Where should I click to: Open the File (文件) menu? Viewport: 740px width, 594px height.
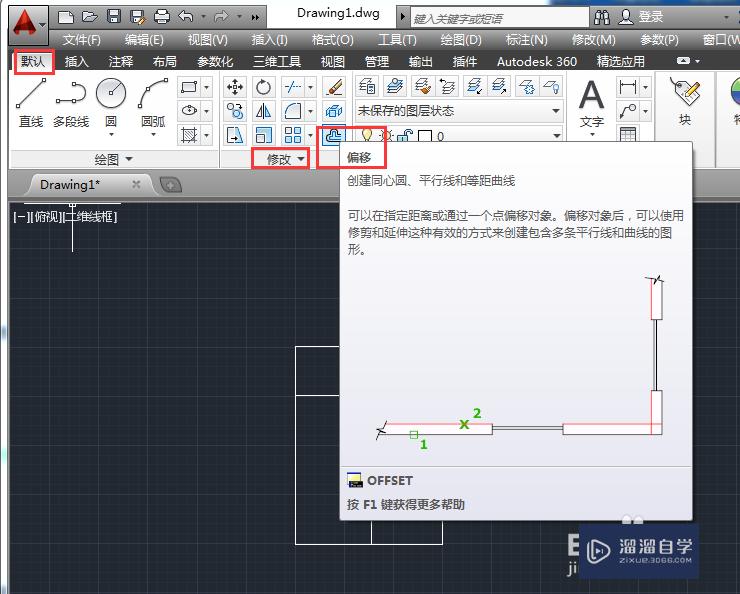(81, 40)
